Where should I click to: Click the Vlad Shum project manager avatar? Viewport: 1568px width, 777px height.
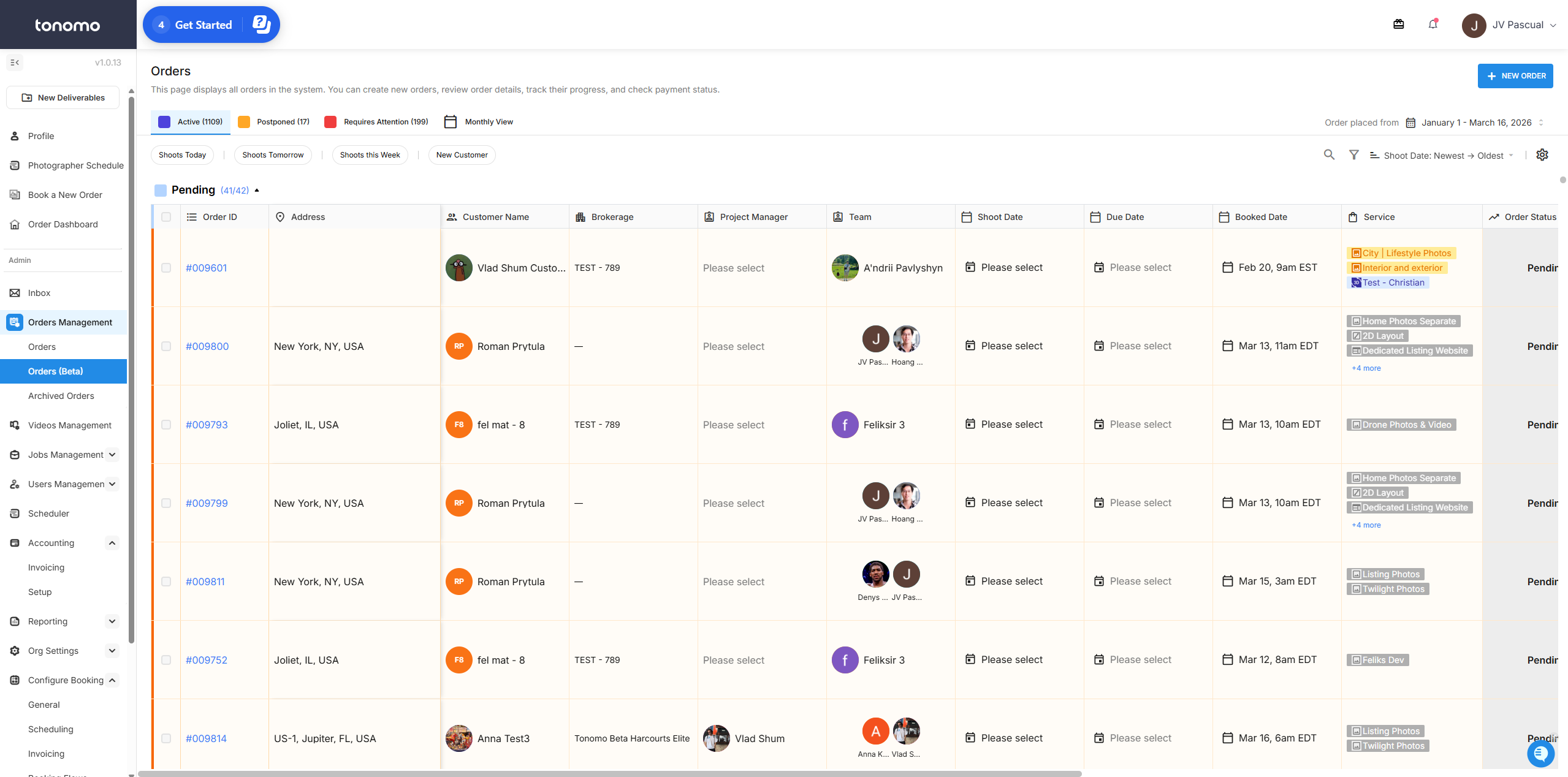click(717, 738)
